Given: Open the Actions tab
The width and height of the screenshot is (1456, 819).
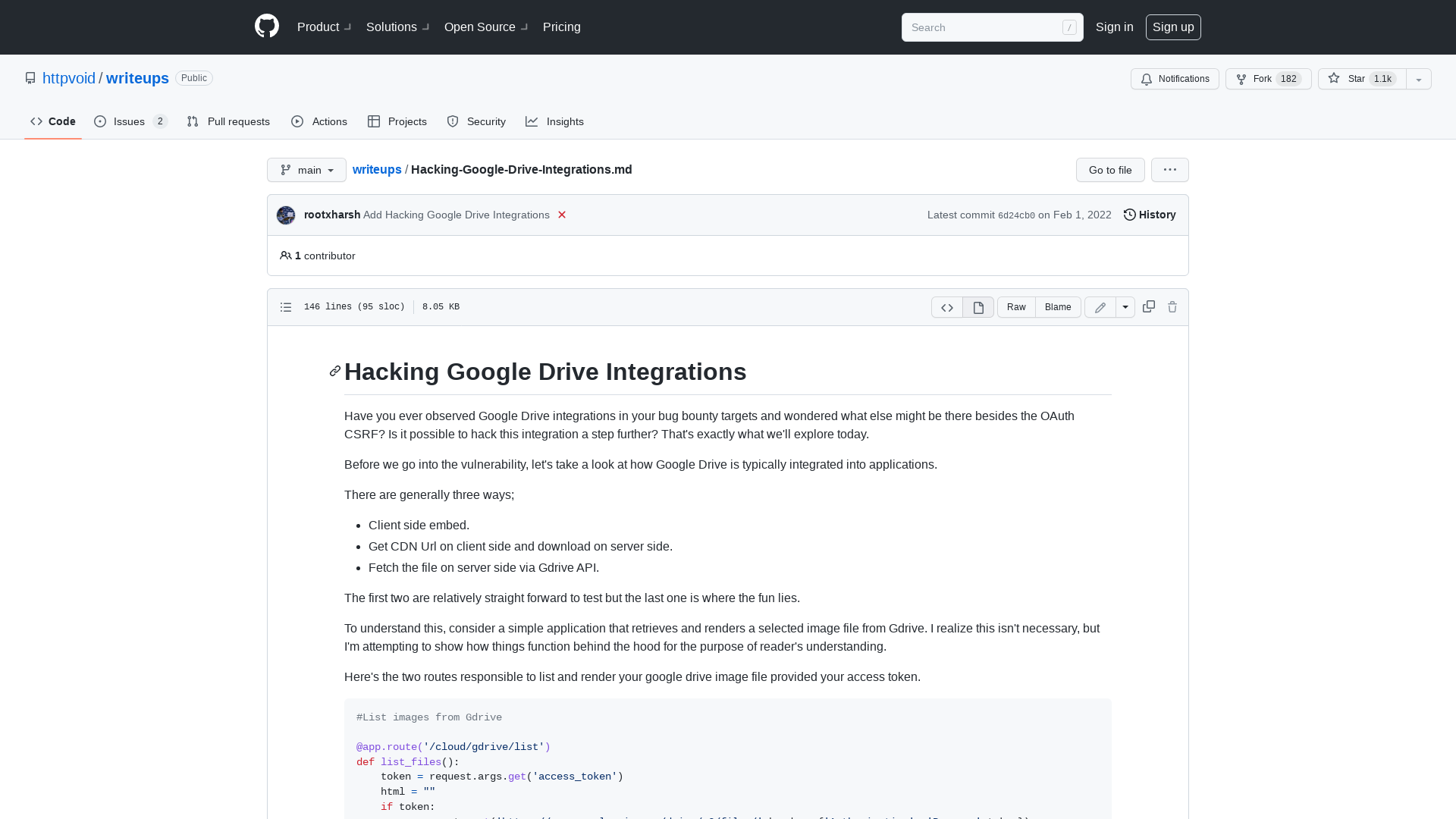Looking at the screenshot, I should click(319, 121).
